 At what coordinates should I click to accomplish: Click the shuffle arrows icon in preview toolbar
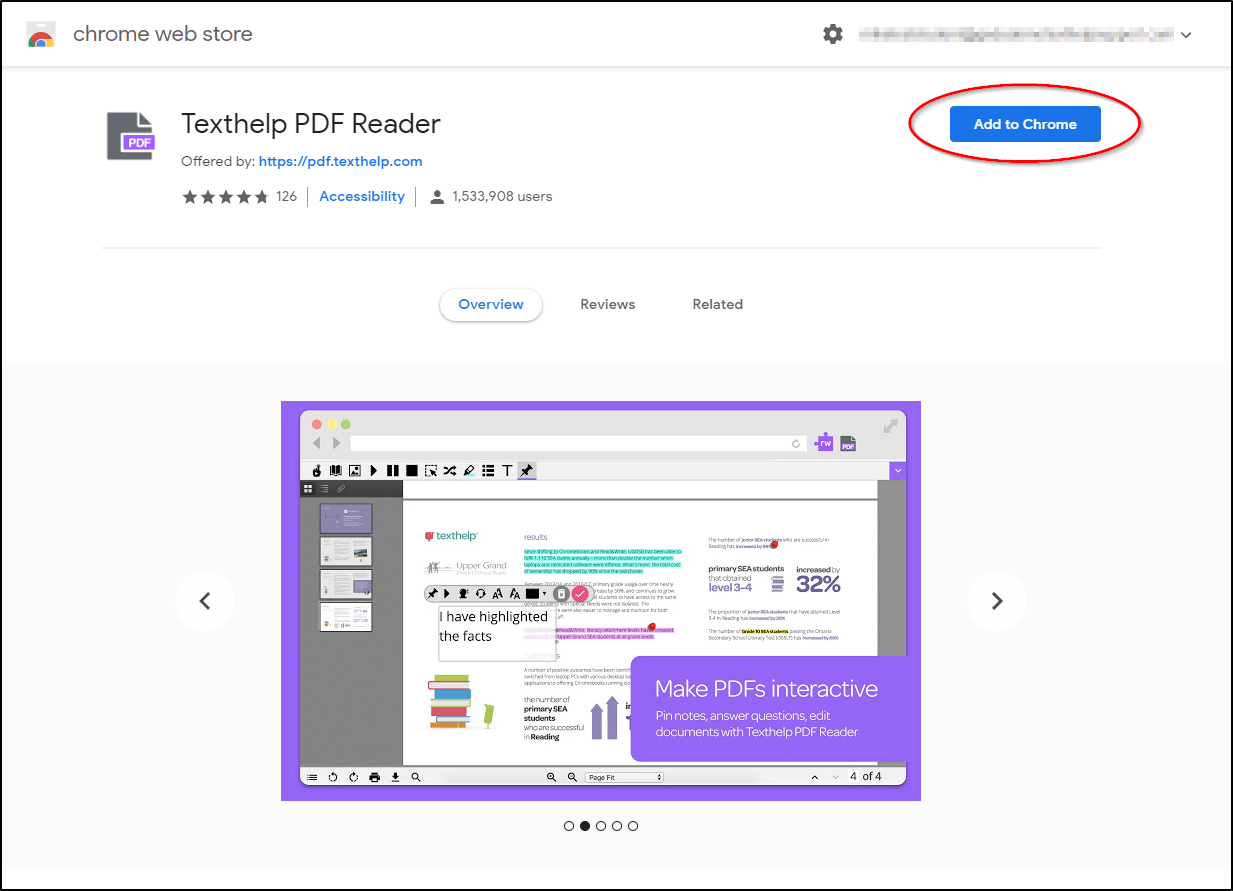click(449, 471)
